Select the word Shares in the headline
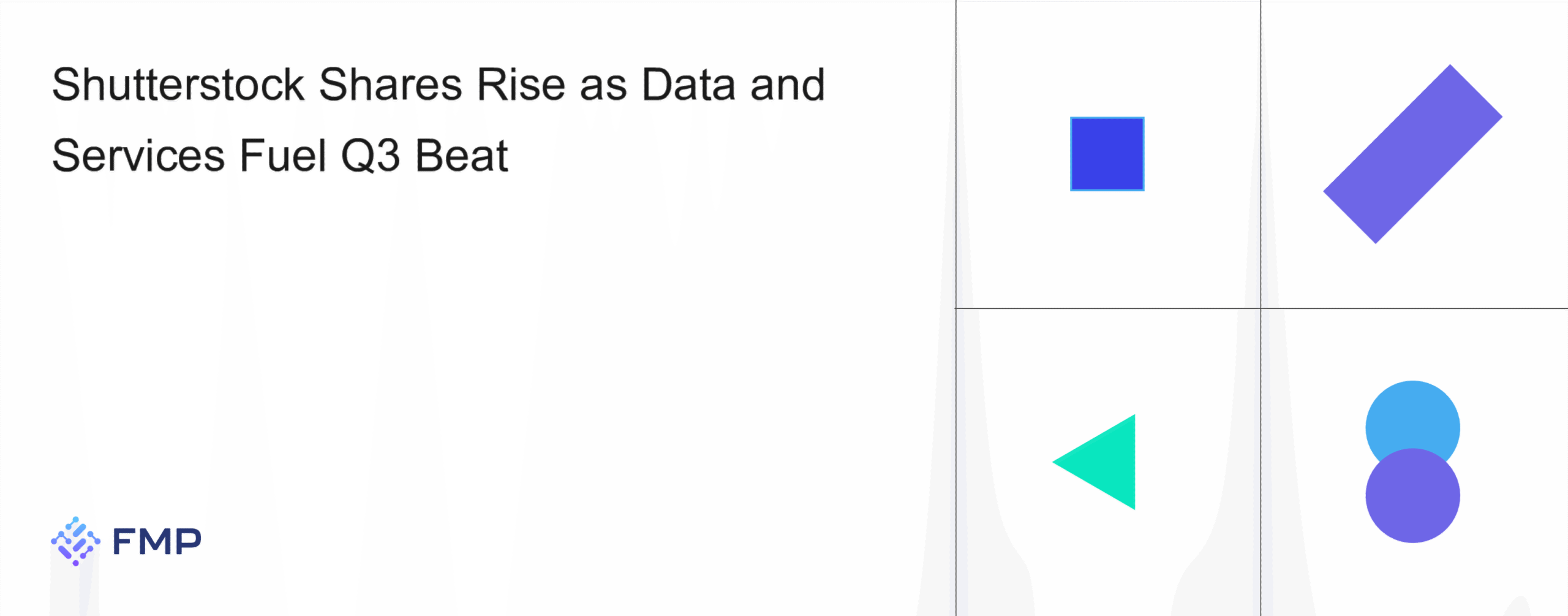This screenshot has width=1568, height=616. click(390, 85)
